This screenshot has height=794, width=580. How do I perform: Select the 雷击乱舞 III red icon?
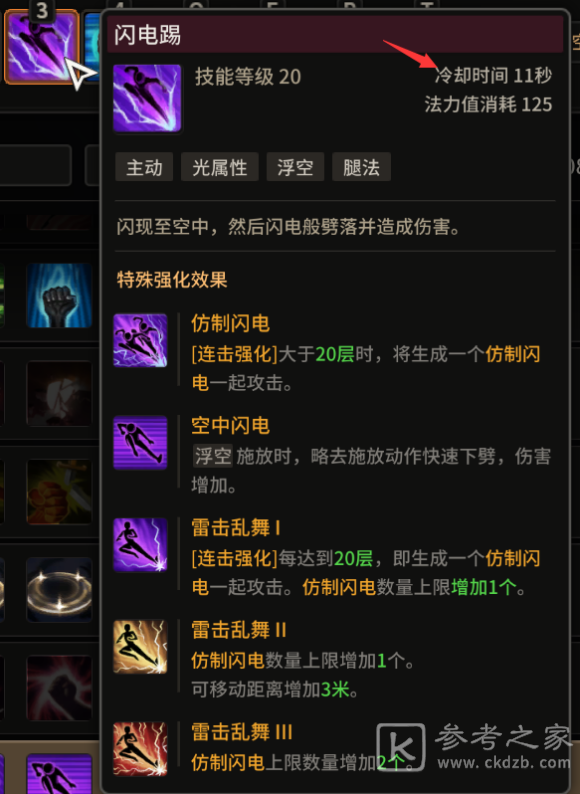[140, 749]
